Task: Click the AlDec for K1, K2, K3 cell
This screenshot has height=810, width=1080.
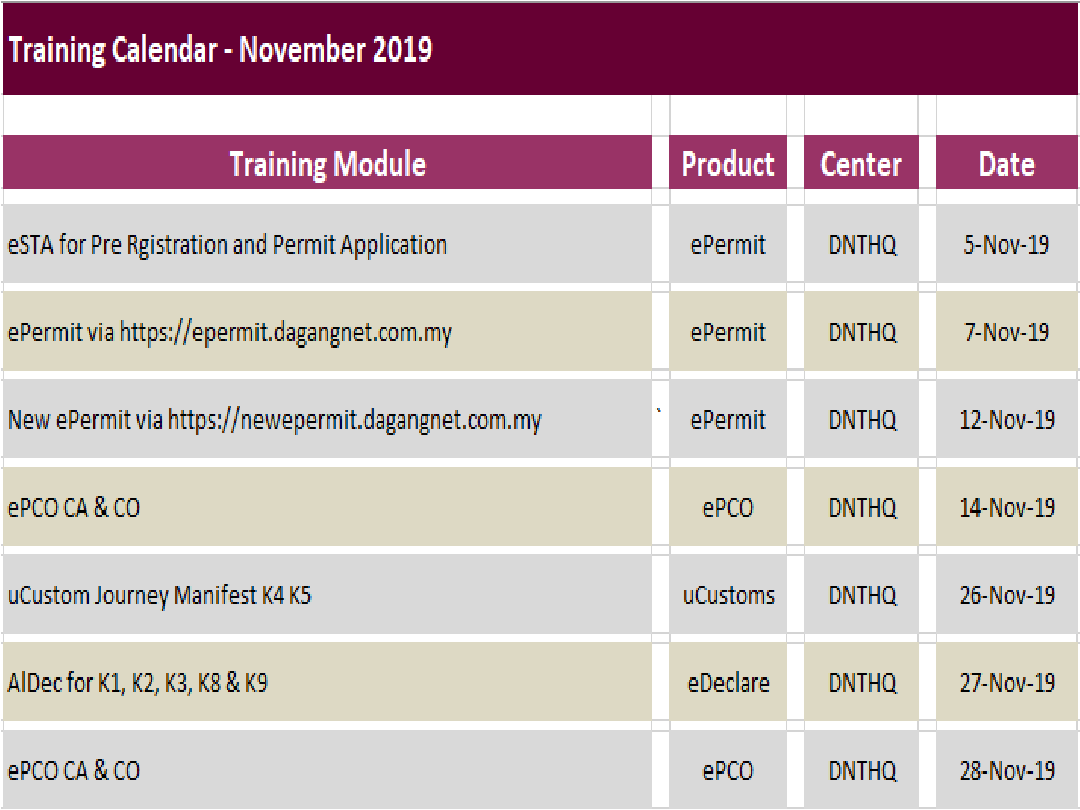Action: point(327,682)
